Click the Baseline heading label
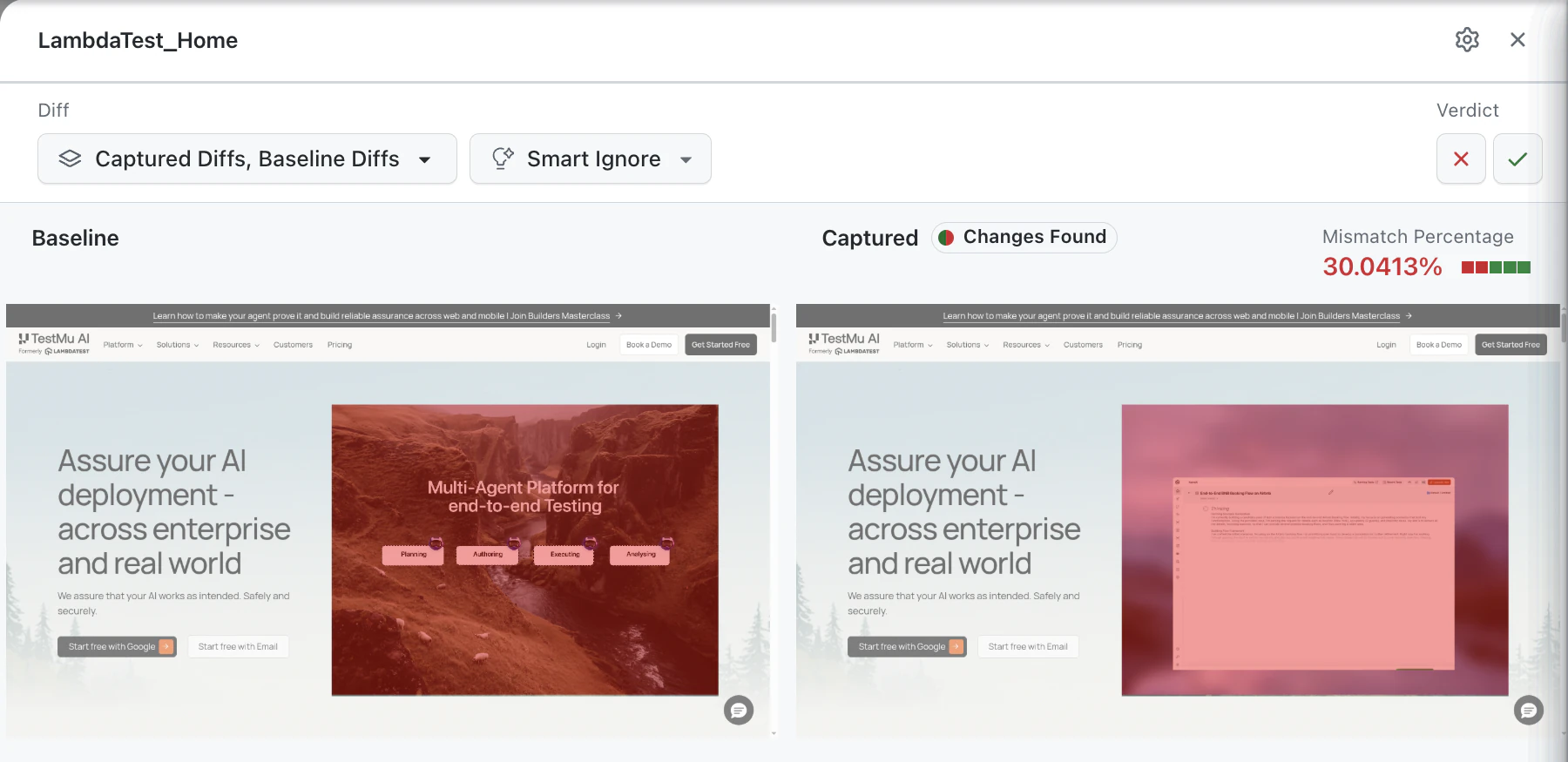 76,238
